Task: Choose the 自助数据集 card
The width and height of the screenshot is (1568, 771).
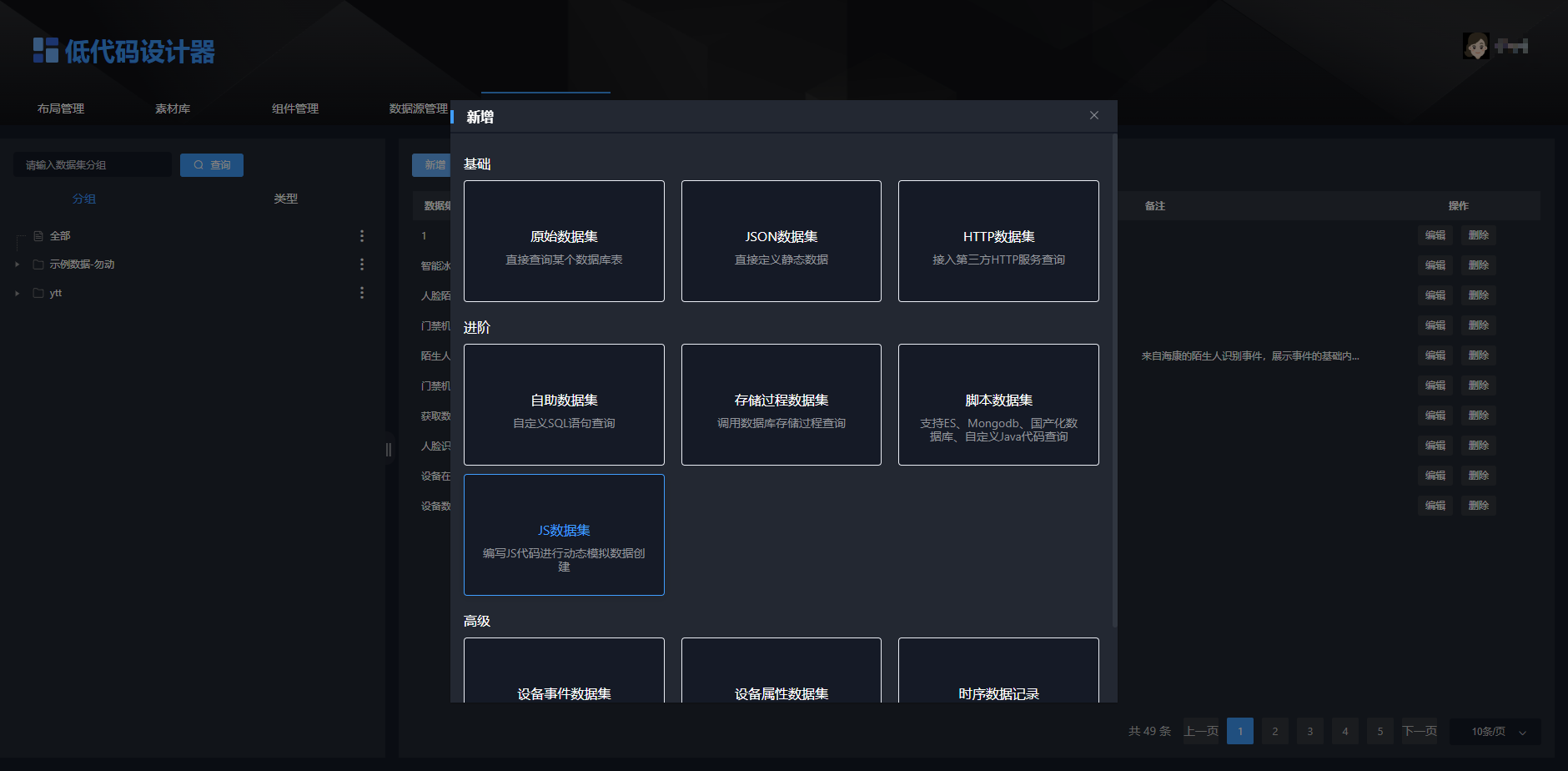Action: [564, 405]
